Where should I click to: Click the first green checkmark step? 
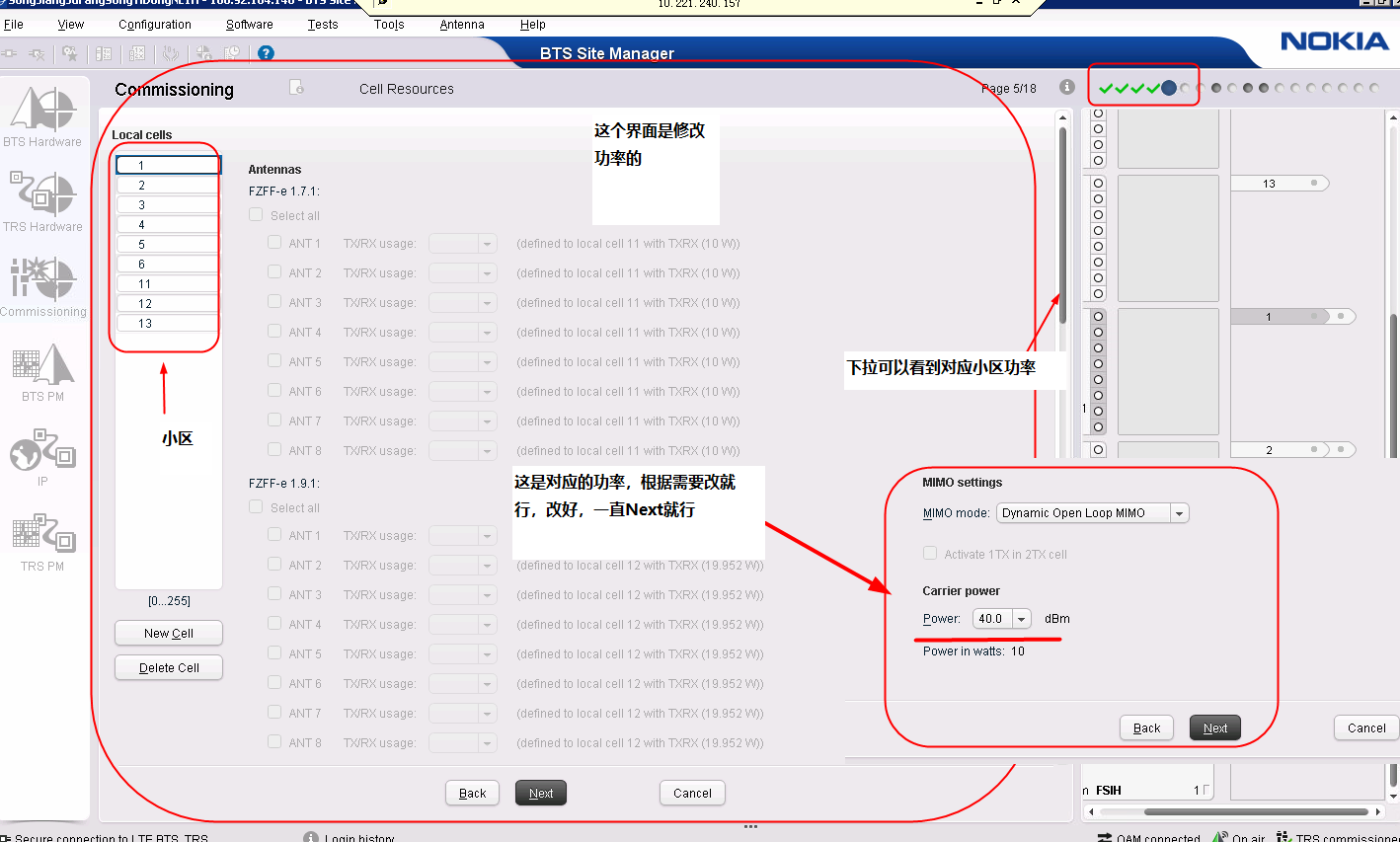click(1106, 89)
